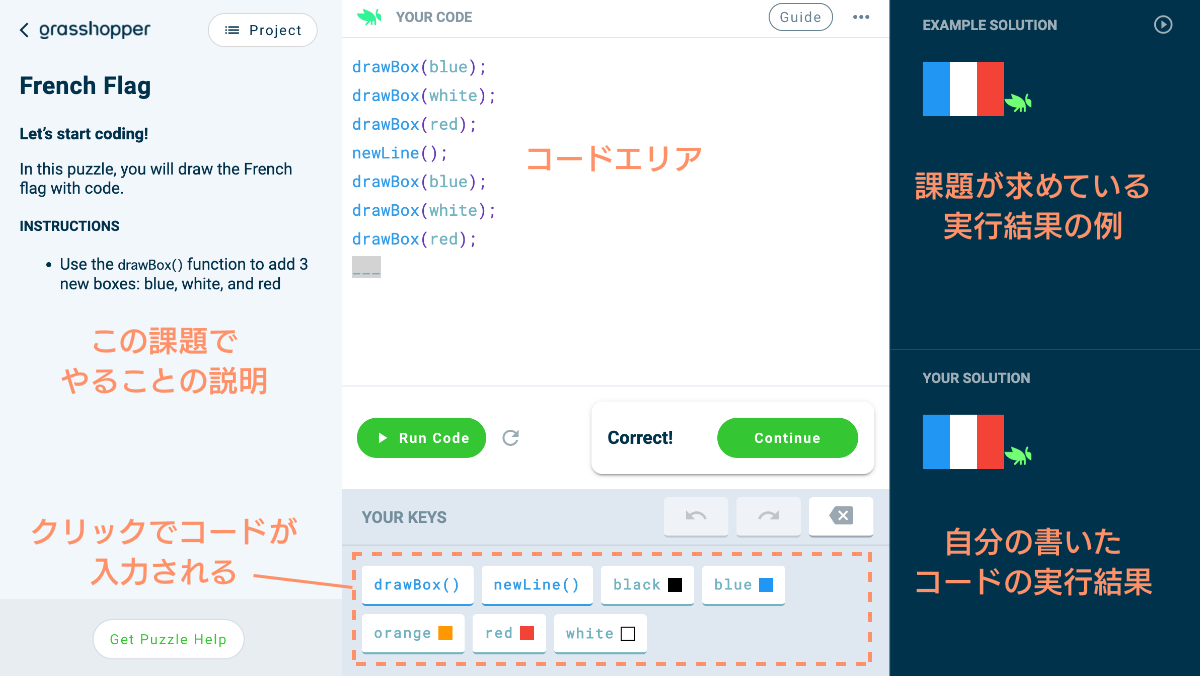
Task: Open the three-dot options menu
Action: tap(861, 16)
